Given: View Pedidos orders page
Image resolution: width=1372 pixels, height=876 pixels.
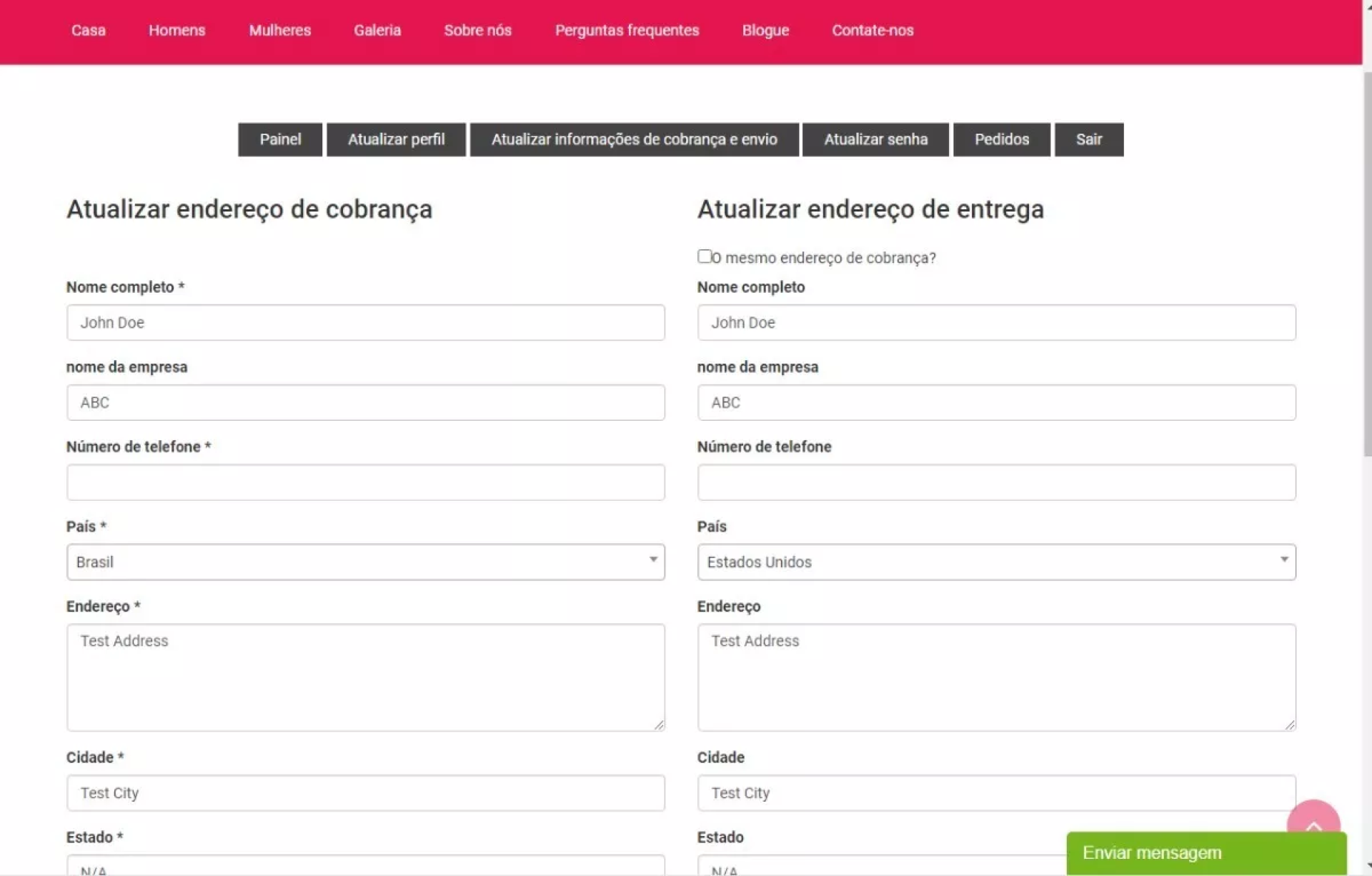Looking at the screenshot, I should pyautogui.click(x=1001, y=139).
